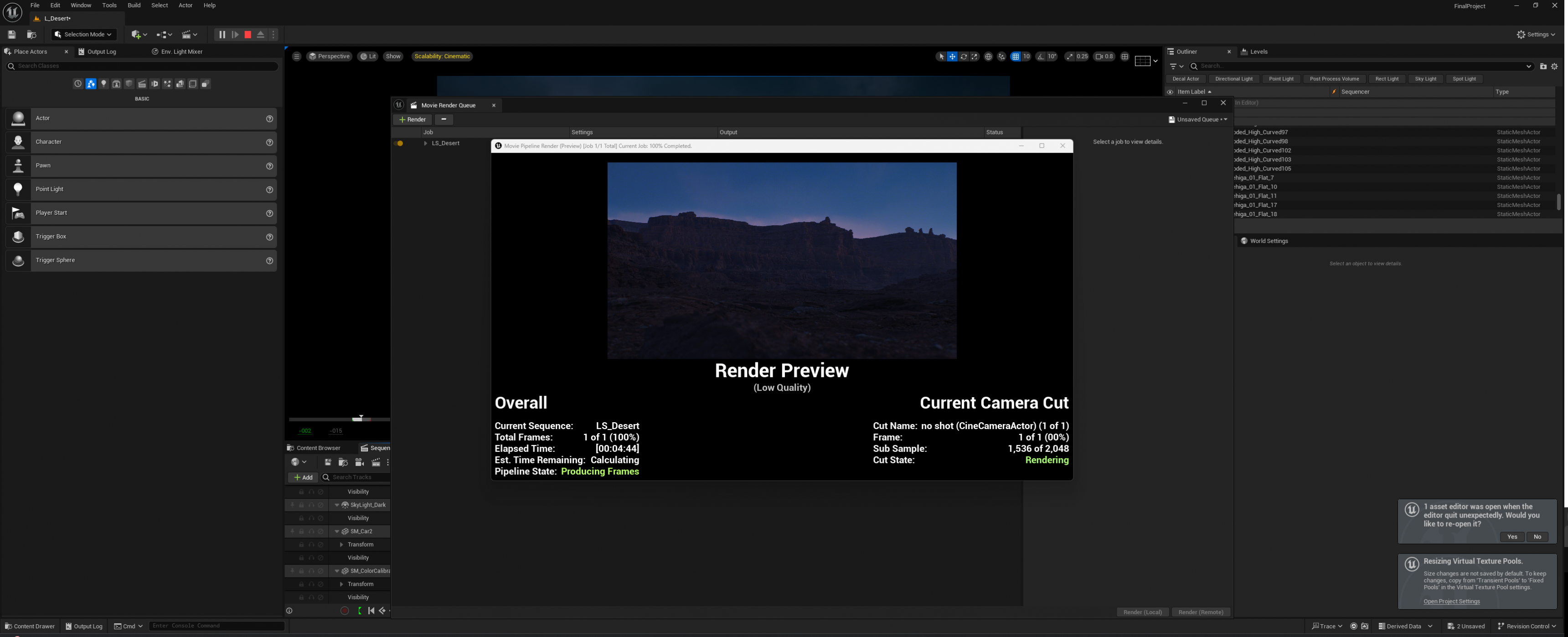
Task: Click the Eject from player controller icon
Action: (261, 35)
